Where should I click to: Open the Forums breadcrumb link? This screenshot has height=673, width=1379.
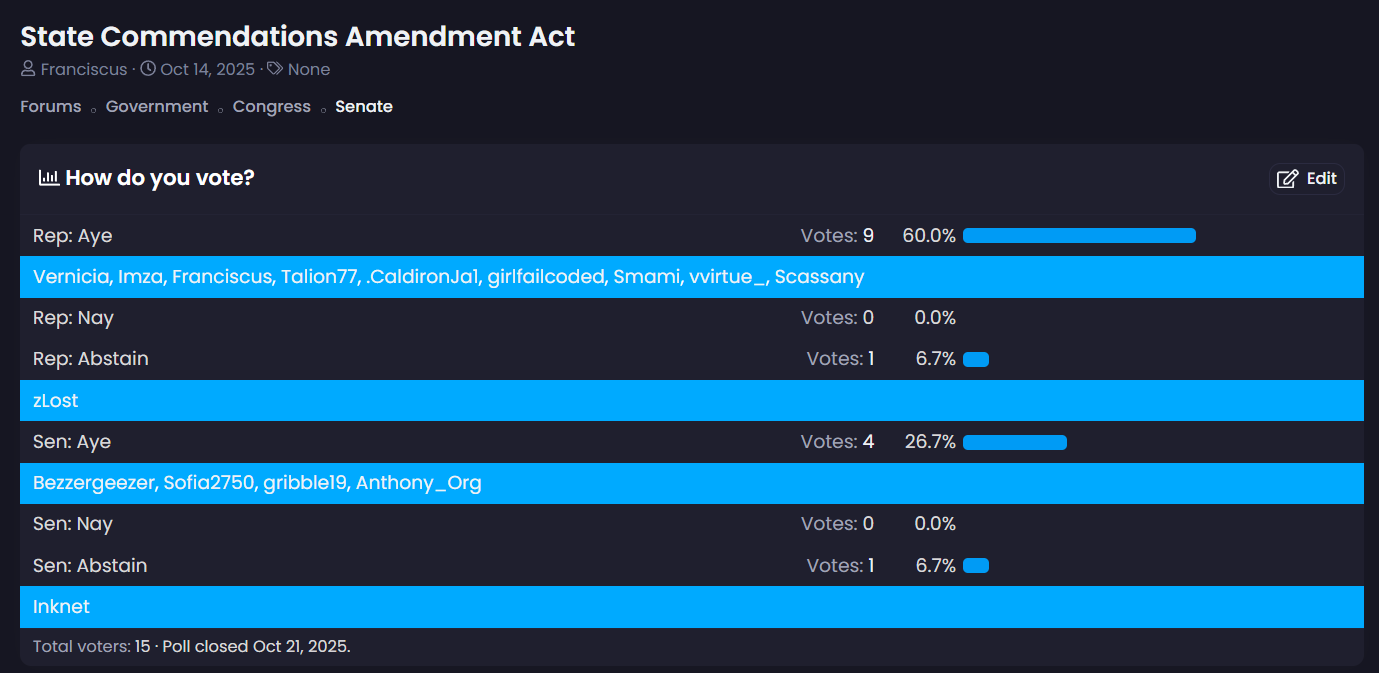tap(51, 107)
